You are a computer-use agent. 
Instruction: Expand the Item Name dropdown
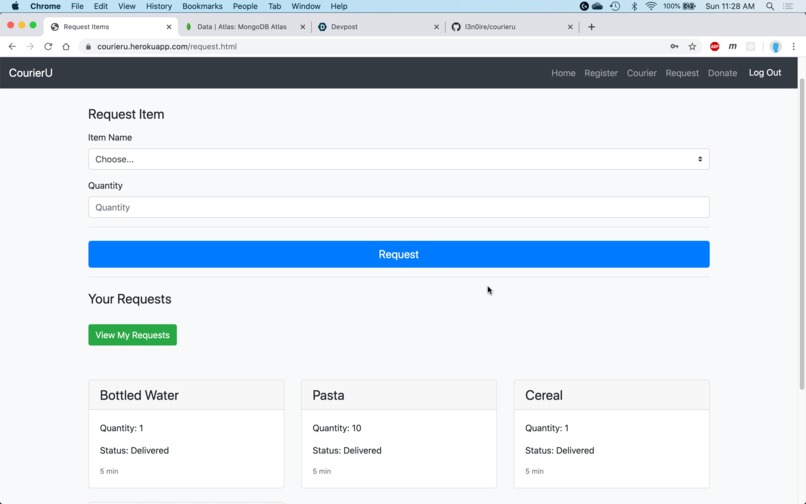click(x=398, y=159)
